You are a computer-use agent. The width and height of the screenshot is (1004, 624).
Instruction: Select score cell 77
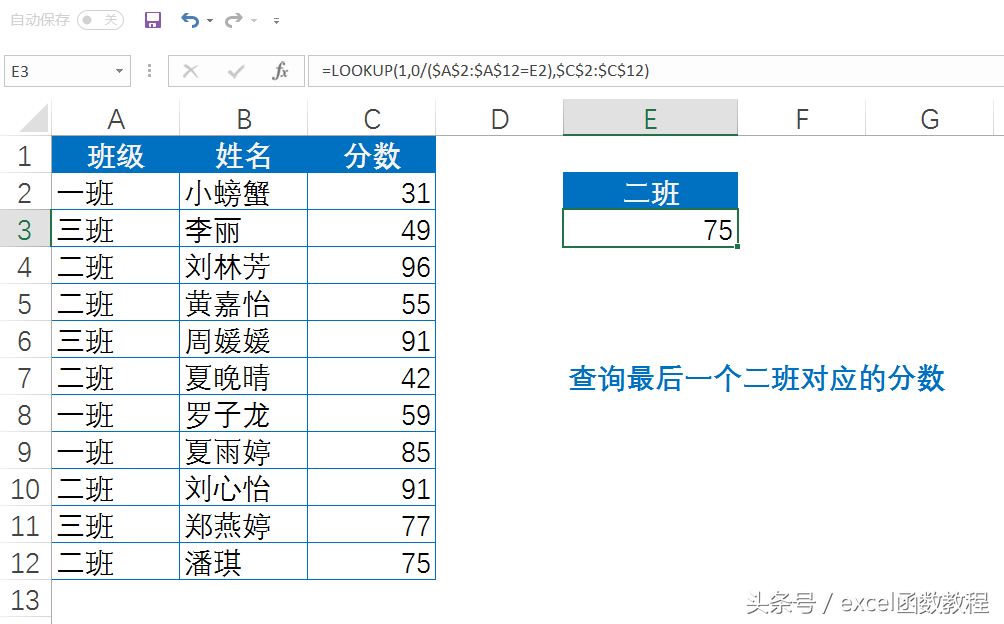(x=372, y=526)
